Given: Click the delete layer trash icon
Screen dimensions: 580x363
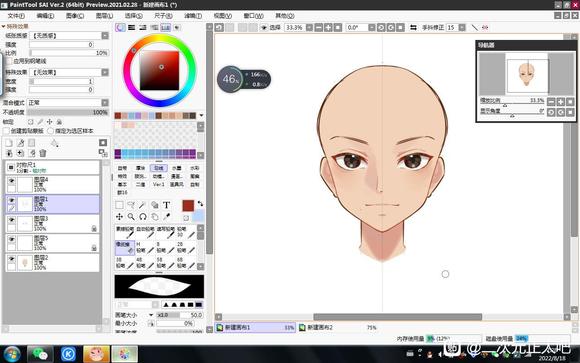Looking at the screenshot, I should (x=43, y=153).
